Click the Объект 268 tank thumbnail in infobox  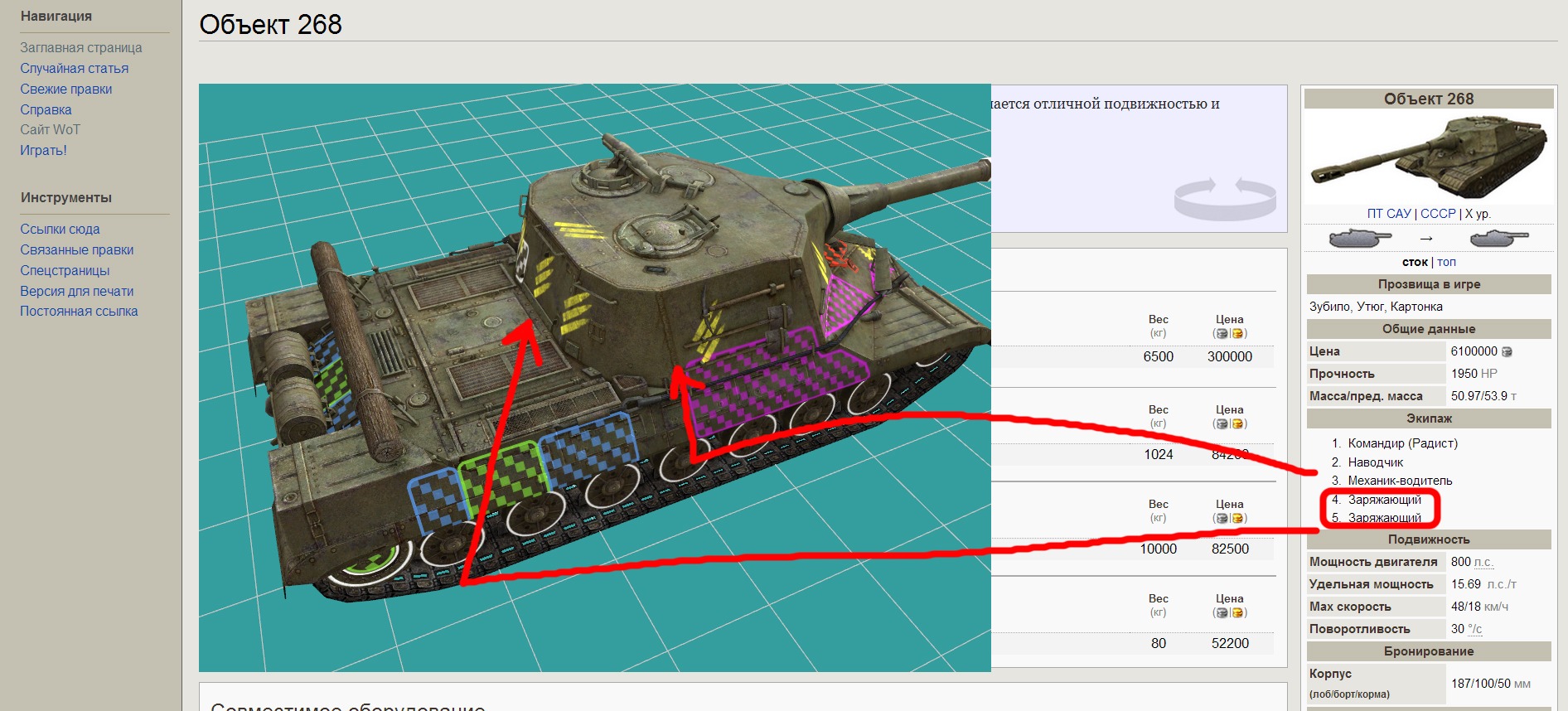point(1429,157)
